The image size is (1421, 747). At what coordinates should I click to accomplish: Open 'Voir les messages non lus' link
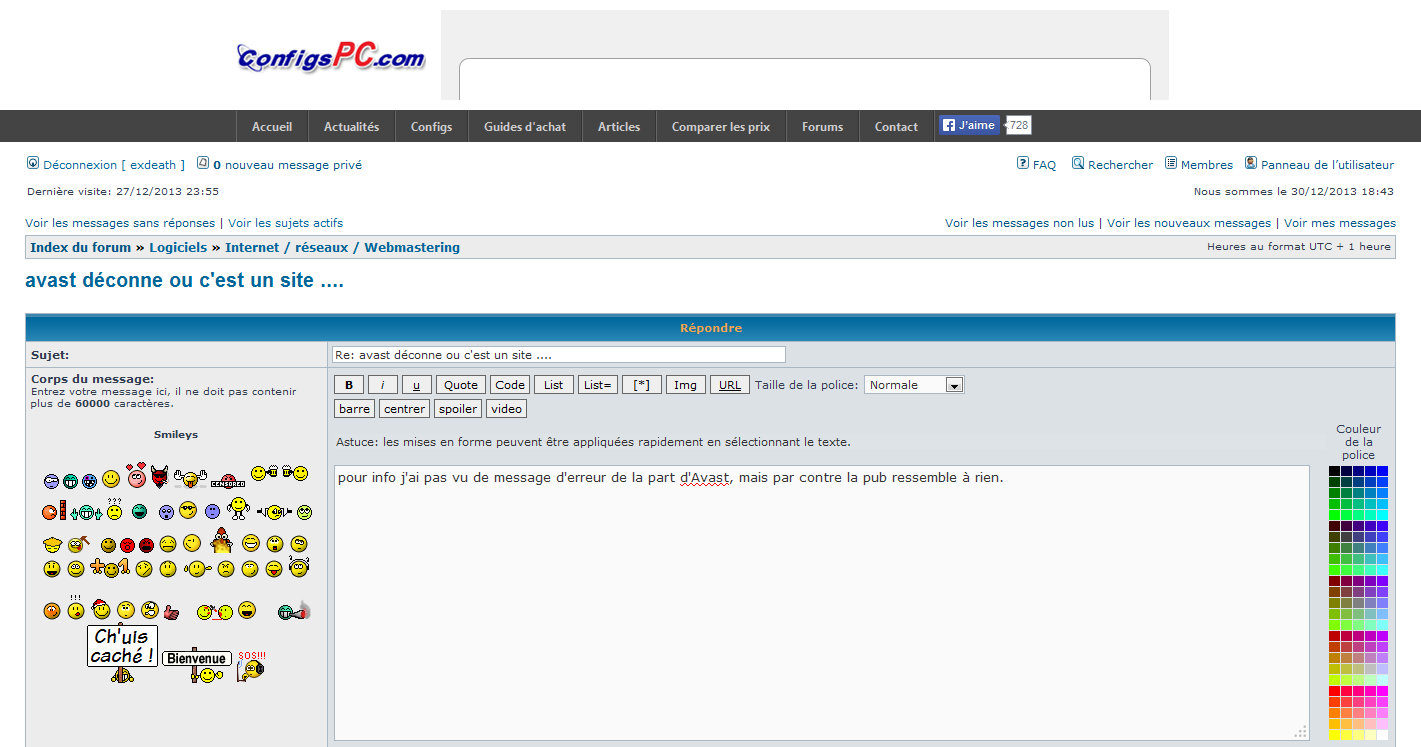tap(1019, 223)
